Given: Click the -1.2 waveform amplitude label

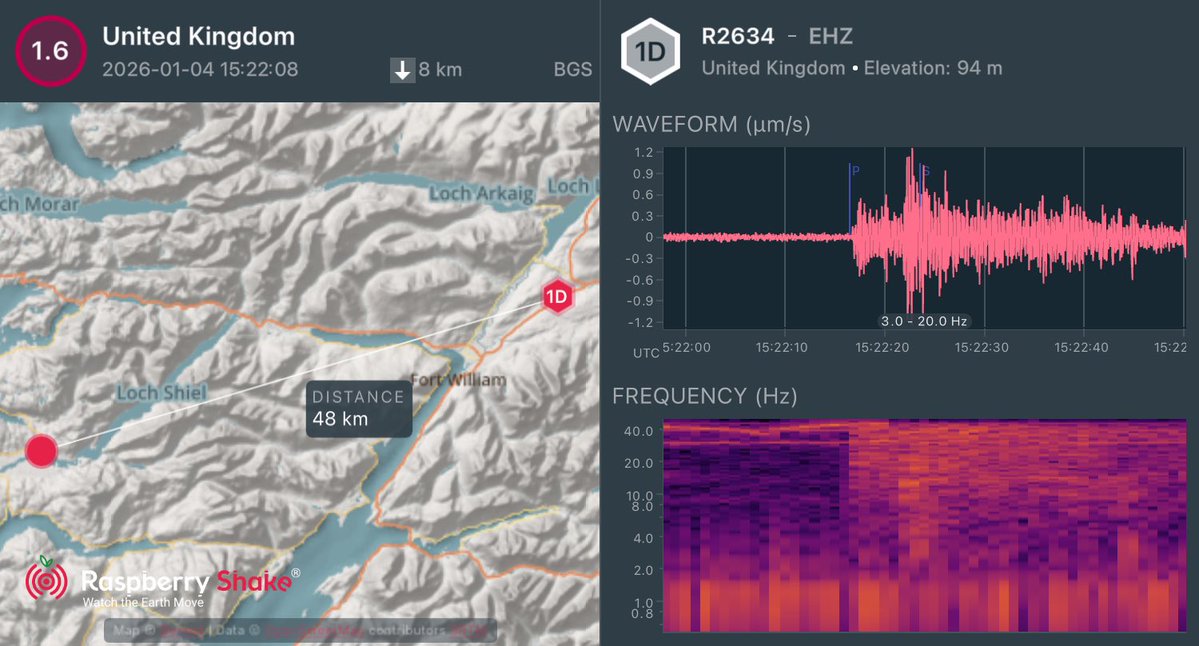Looking at the screenshot, I should pyautogui.click(x=640, y=323).
